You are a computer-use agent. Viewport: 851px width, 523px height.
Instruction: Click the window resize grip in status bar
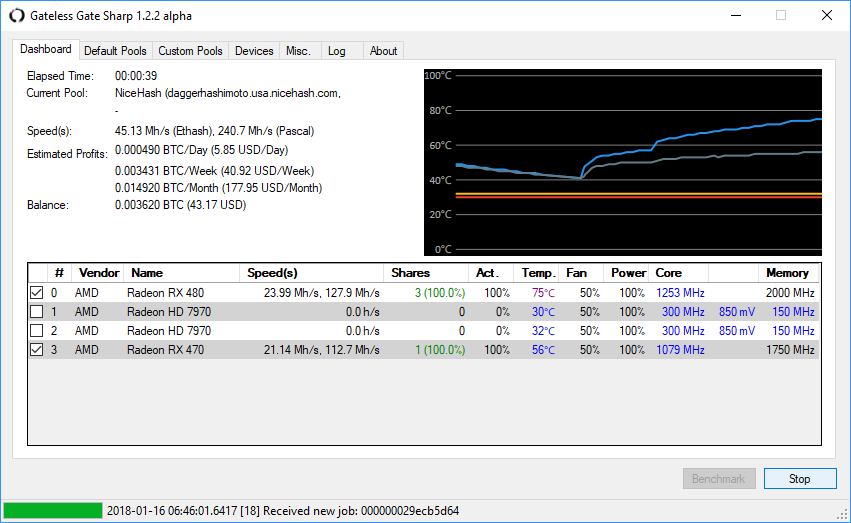[x=842, y=514]
